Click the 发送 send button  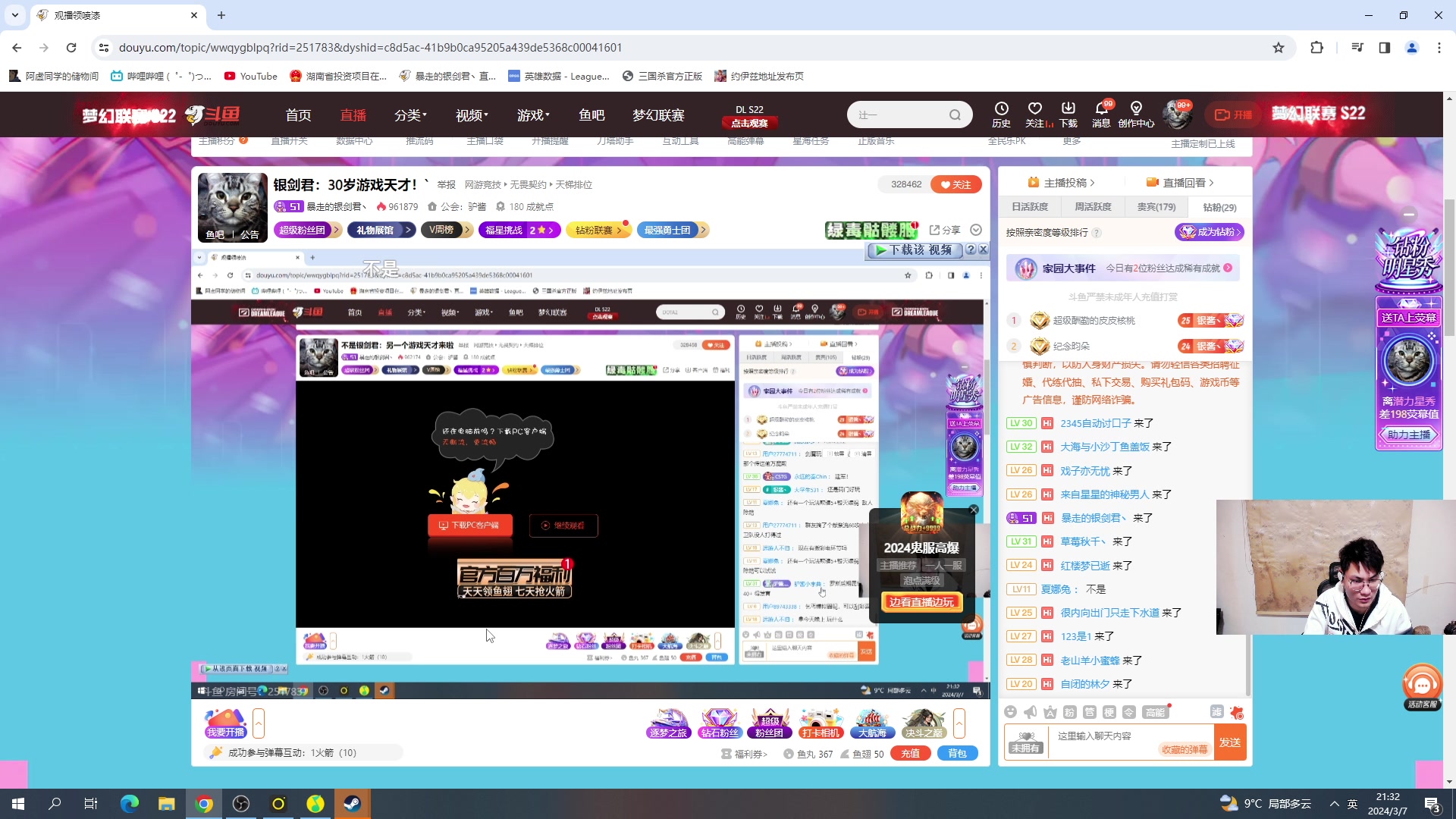coord(1229,742)
